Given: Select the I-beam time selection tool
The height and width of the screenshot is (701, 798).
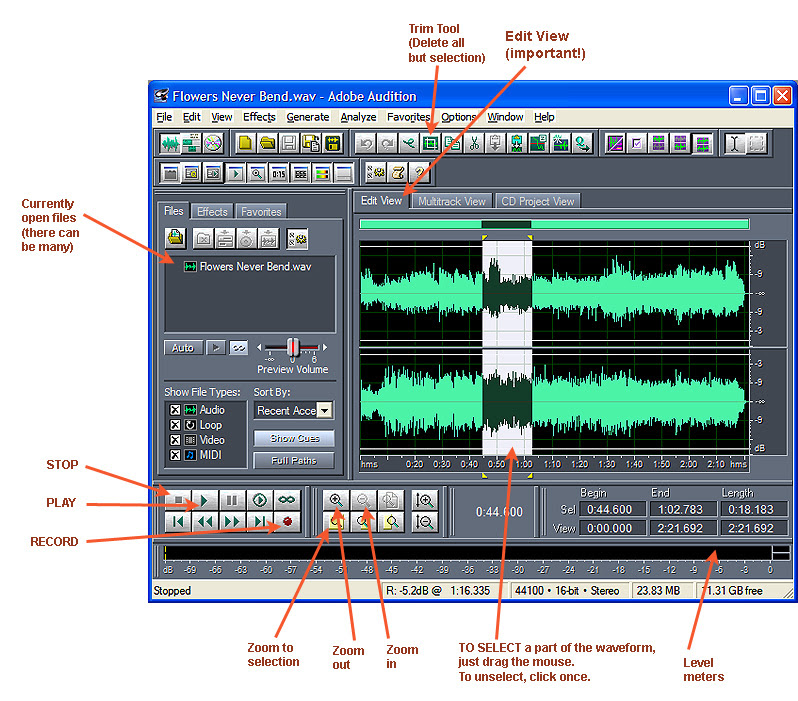Looking at the screenshot, I should click(x=734, y=144).
